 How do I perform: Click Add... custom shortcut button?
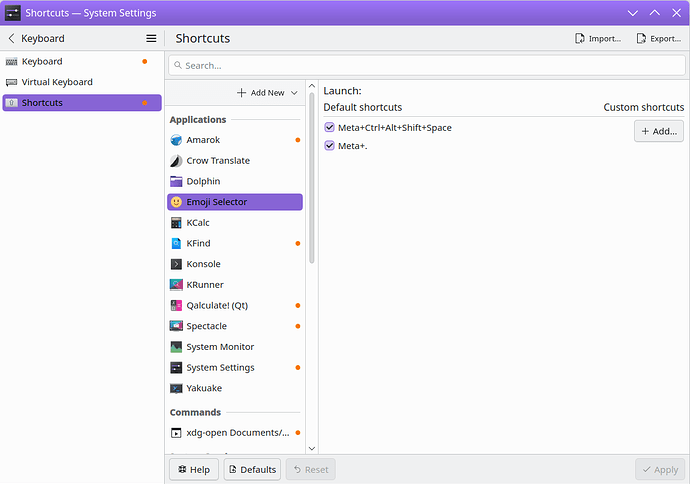click(x=659, y=131)
